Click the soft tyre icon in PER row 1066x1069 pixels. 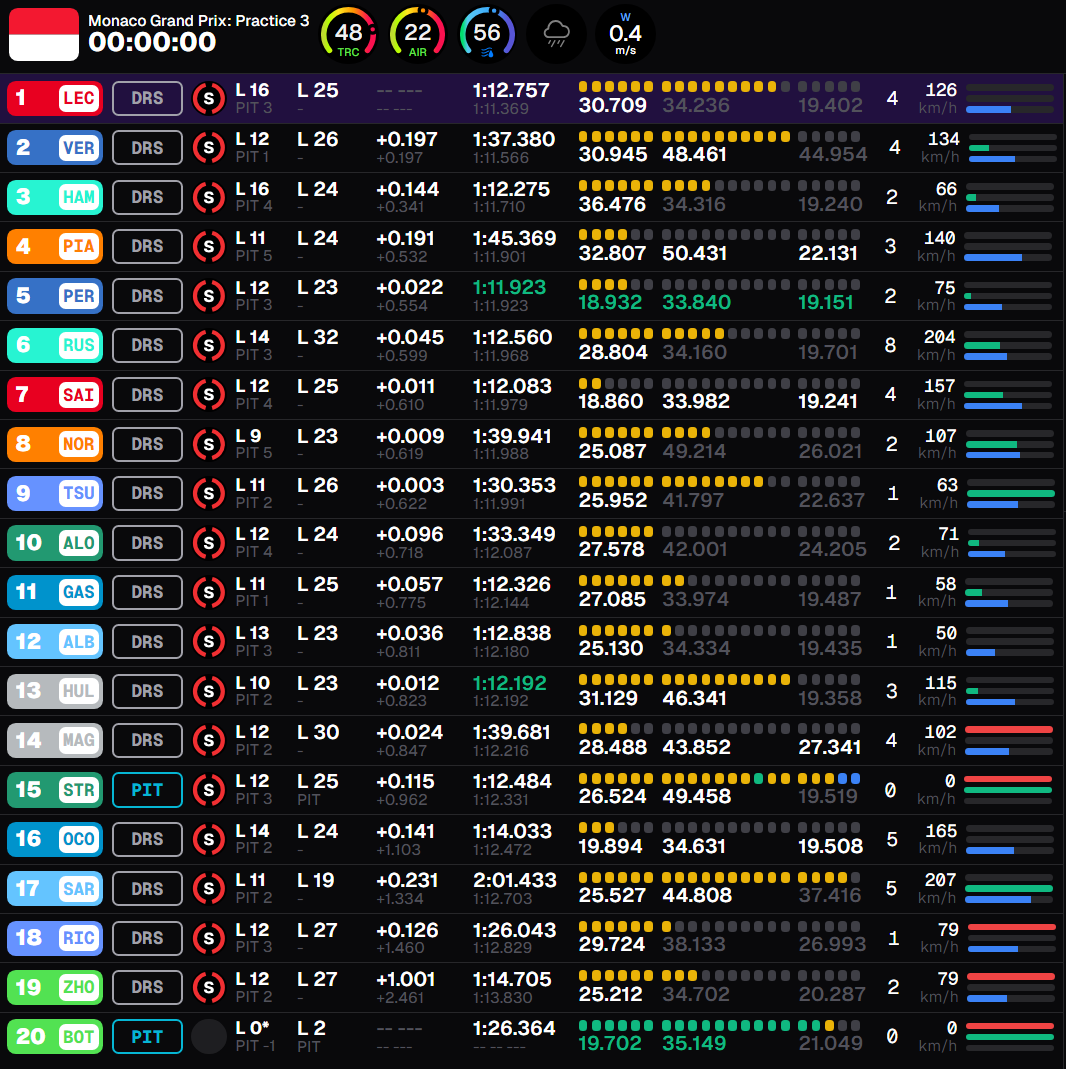click(x=209, y=296)
